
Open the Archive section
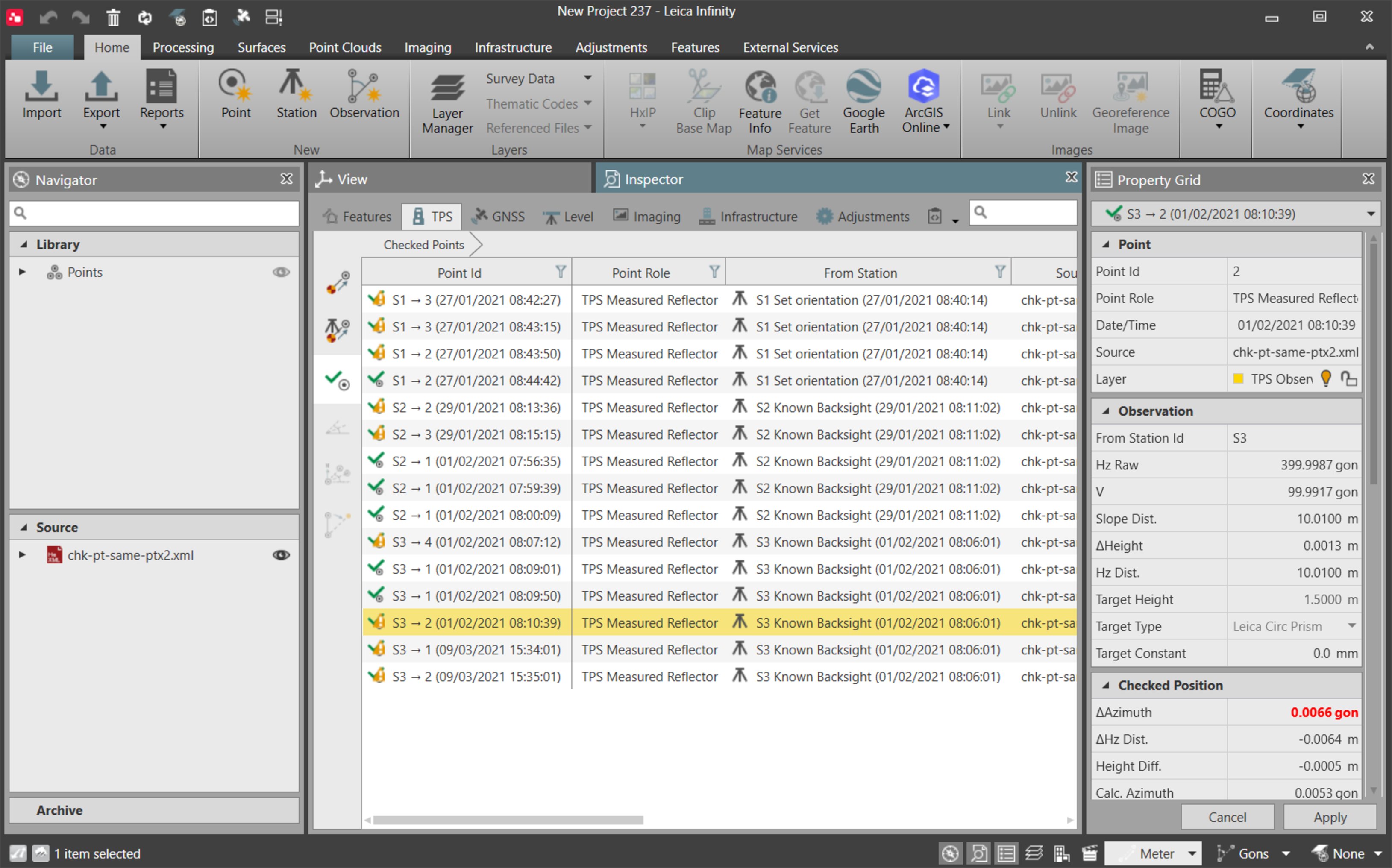point(154,810)
